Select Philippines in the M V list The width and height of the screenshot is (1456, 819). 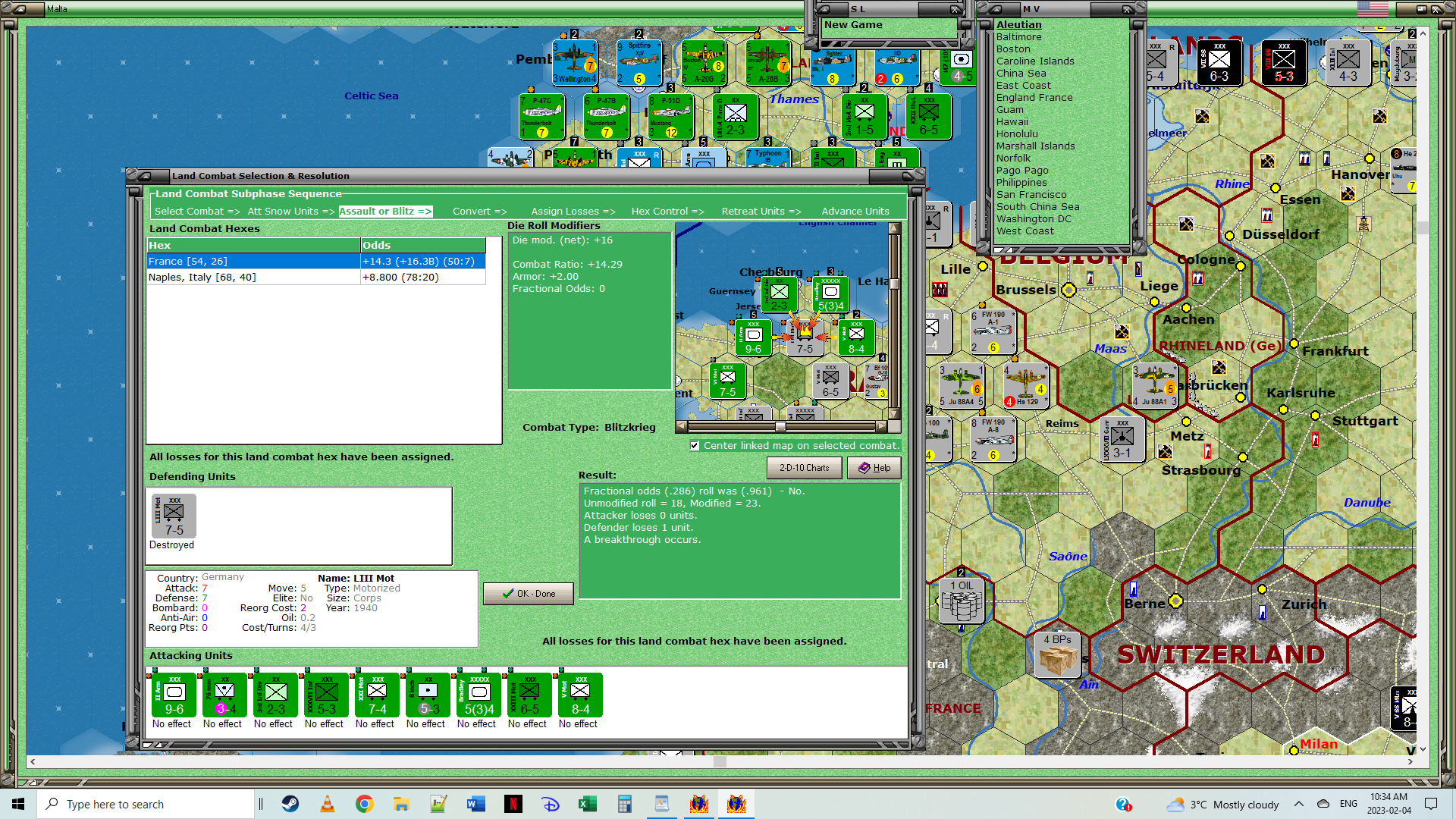(x=1021, y=183)
